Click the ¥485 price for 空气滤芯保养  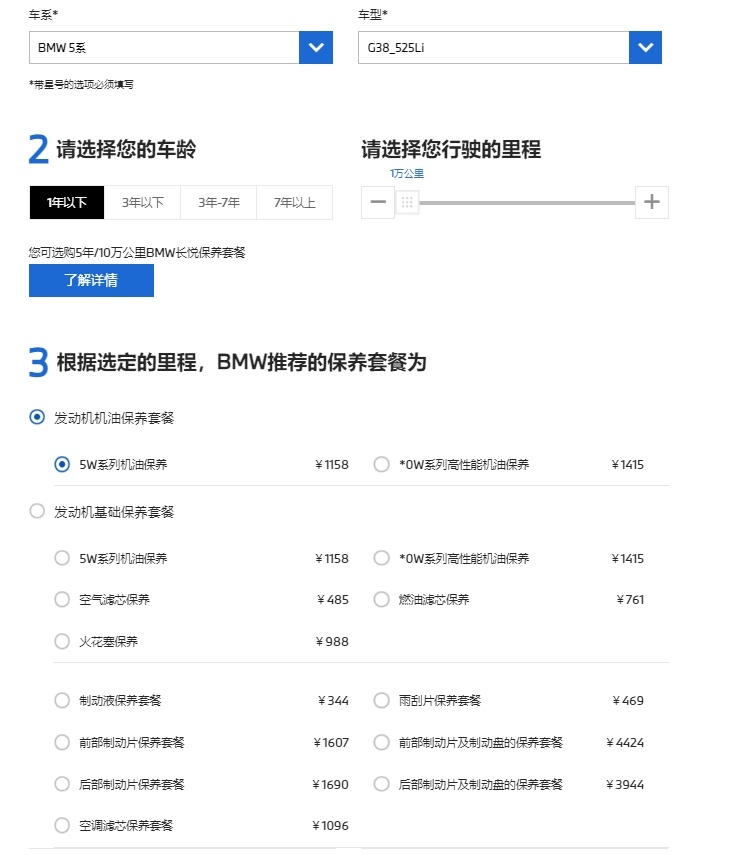[x=333, y=600]
